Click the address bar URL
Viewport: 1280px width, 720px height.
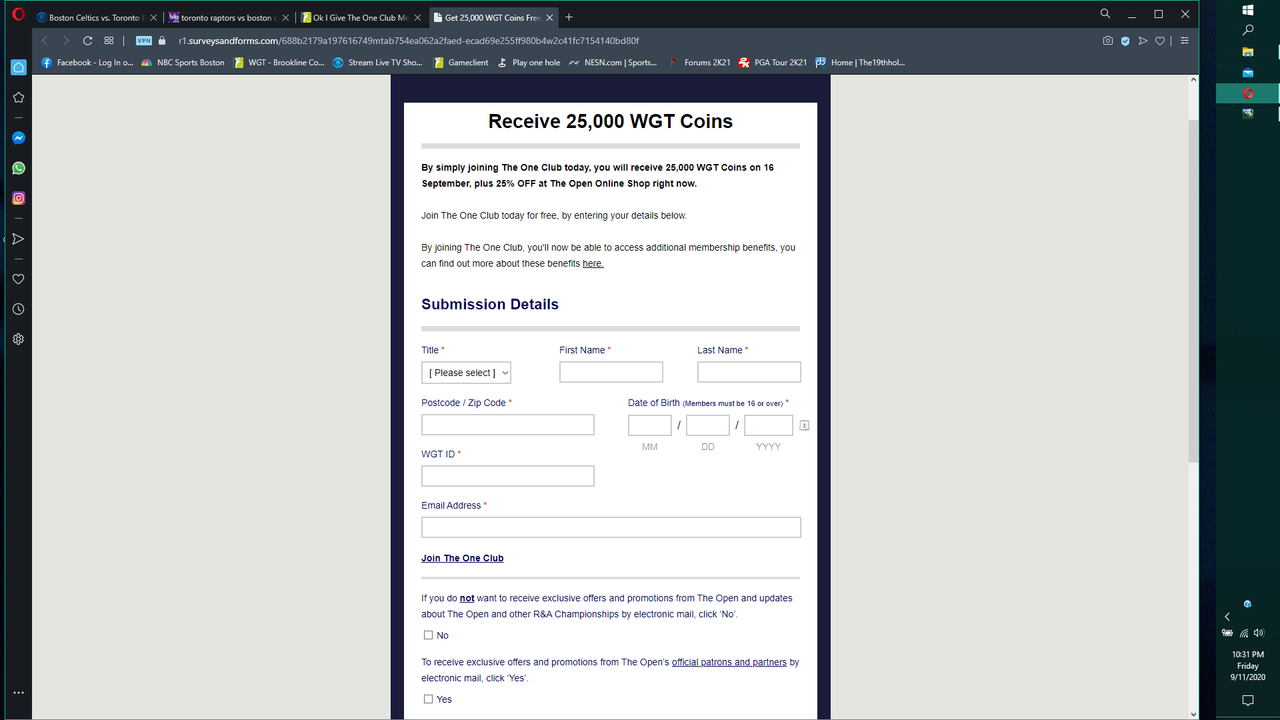click(408, 41)
